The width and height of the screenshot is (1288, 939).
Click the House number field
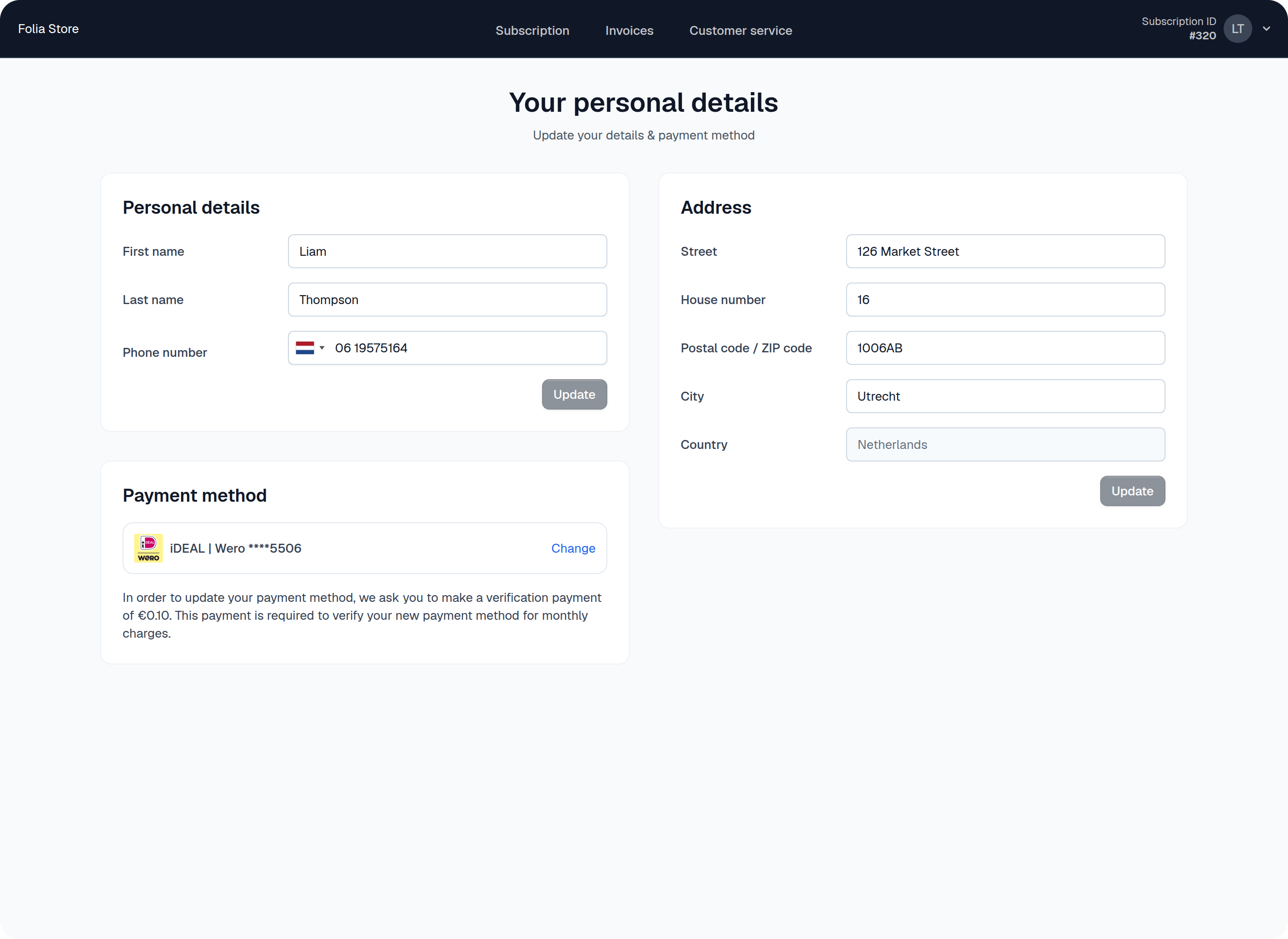(x=1005, y=300)
